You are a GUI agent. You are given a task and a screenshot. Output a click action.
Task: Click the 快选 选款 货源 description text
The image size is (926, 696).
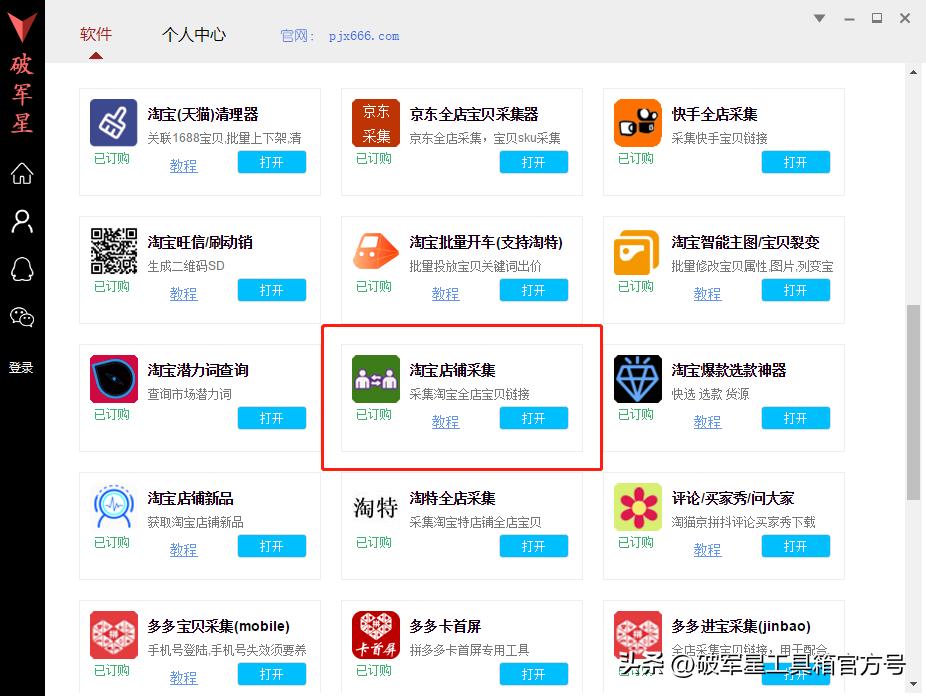point(710,394)
